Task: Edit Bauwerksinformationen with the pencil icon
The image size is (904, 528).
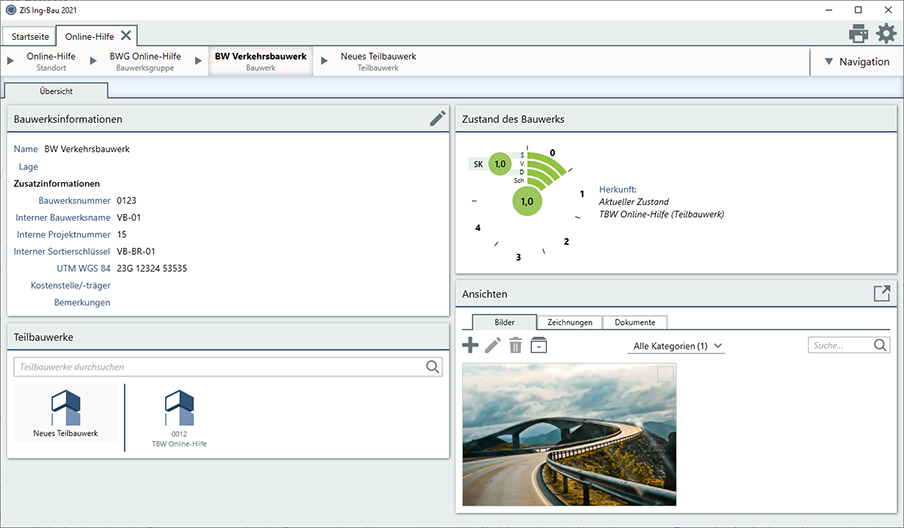Action: (437, 118)
